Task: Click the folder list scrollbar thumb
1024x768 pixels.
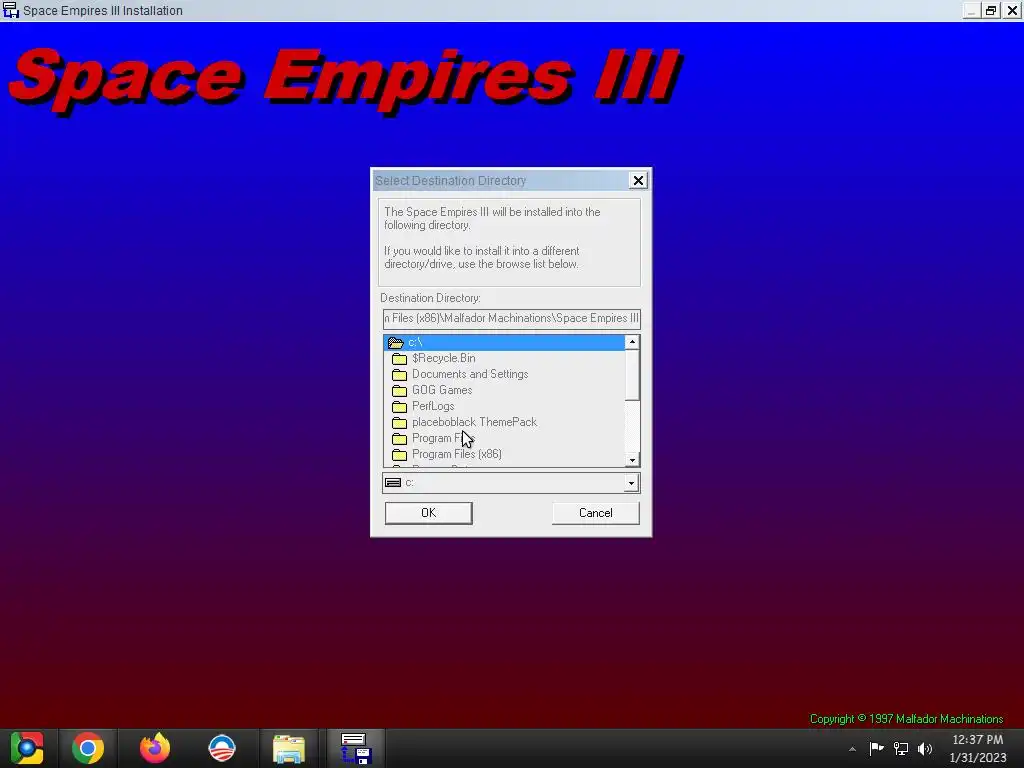Action: coord(632,375)
